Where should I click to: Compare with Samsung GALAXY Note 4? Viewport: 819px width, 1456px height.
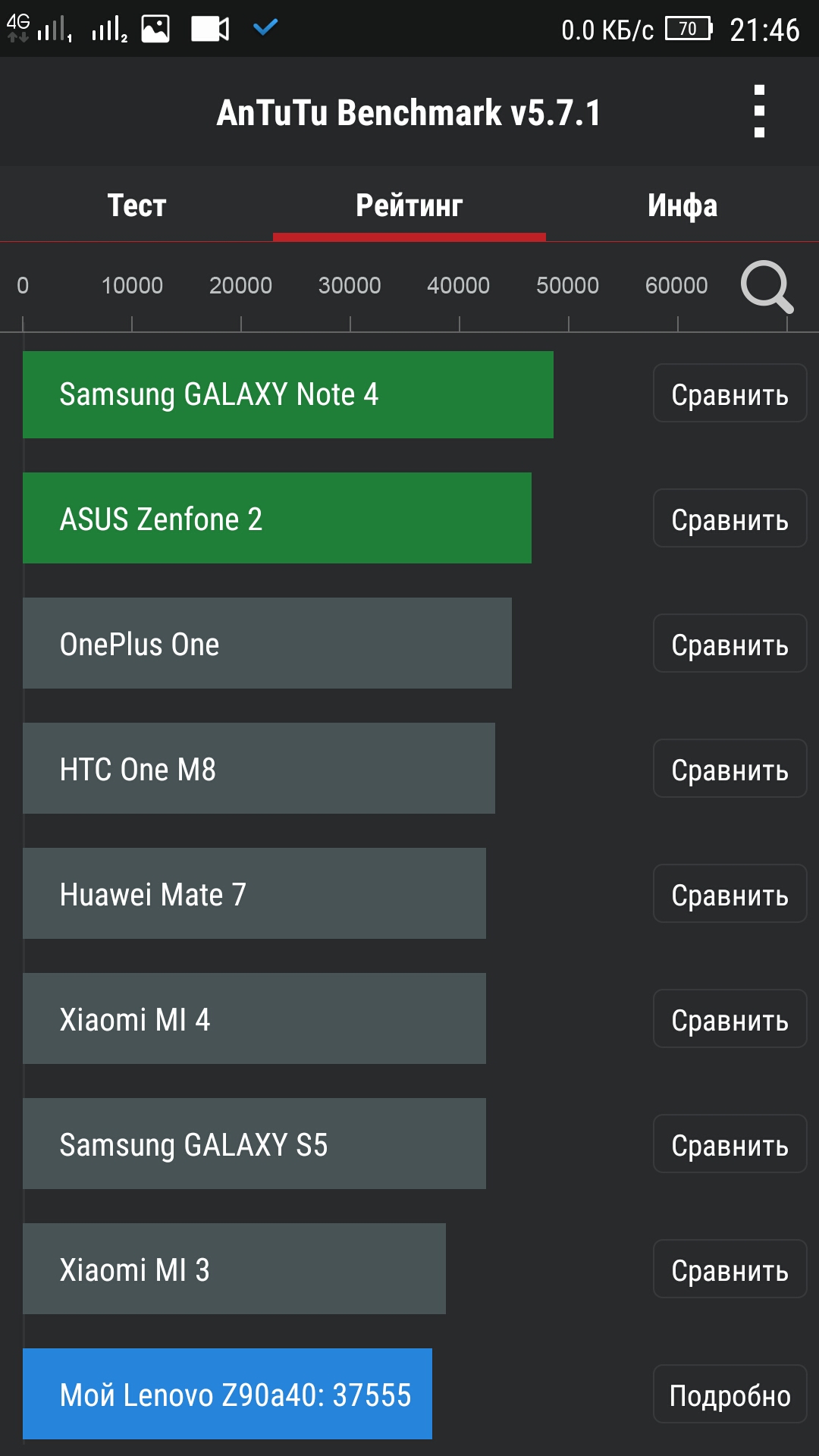[x=730, y=394]
